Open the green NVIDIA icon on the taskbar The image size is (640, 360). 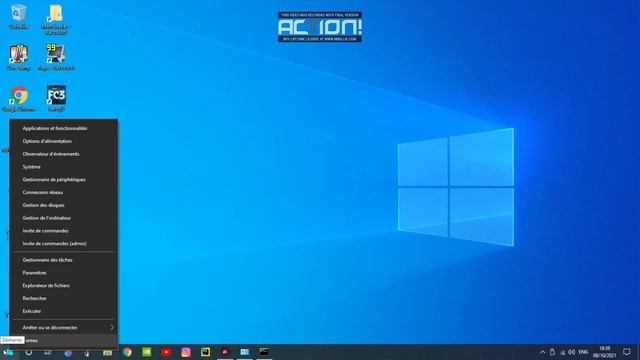tap(147, 352)
